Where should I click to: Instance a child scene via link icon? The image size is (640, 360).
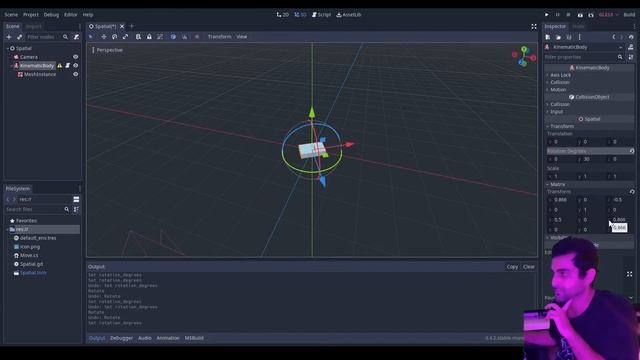[20, 37]
